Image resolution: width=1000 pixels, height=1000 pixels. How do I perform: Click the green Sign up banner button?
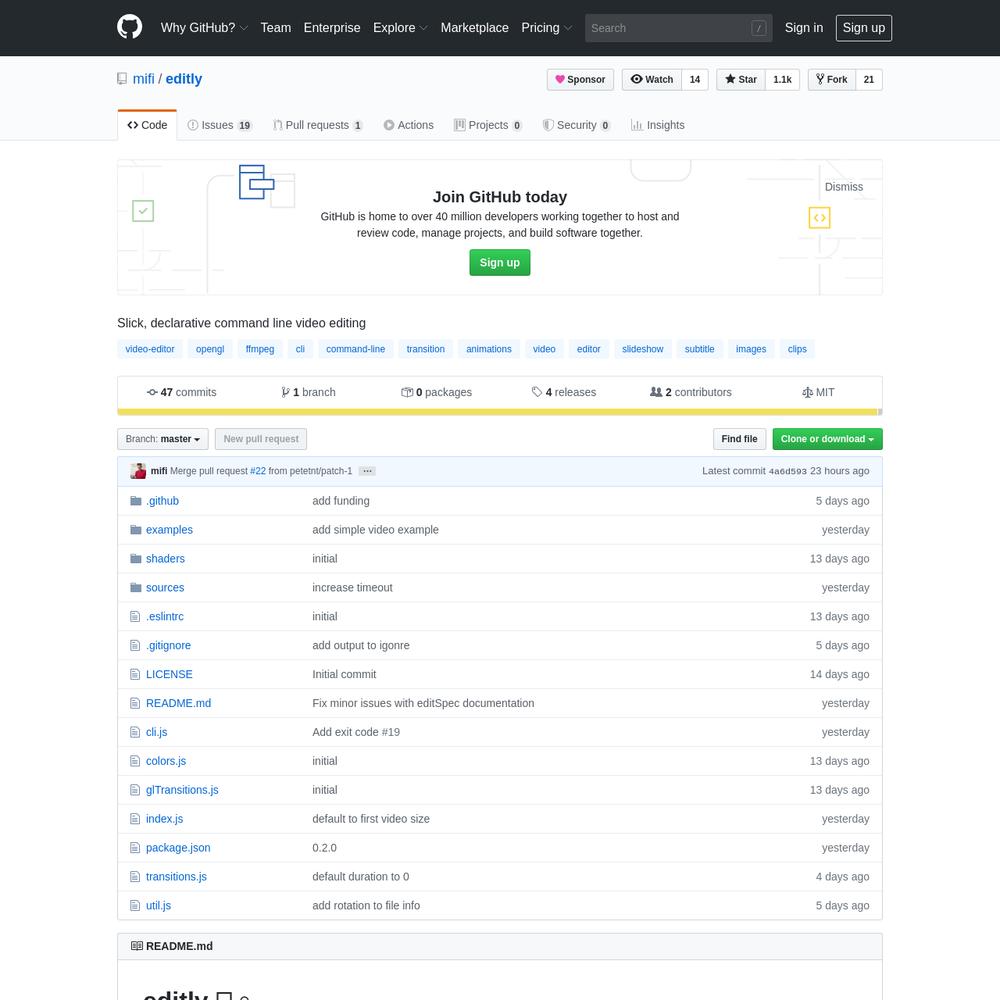[x=499, y=263]
